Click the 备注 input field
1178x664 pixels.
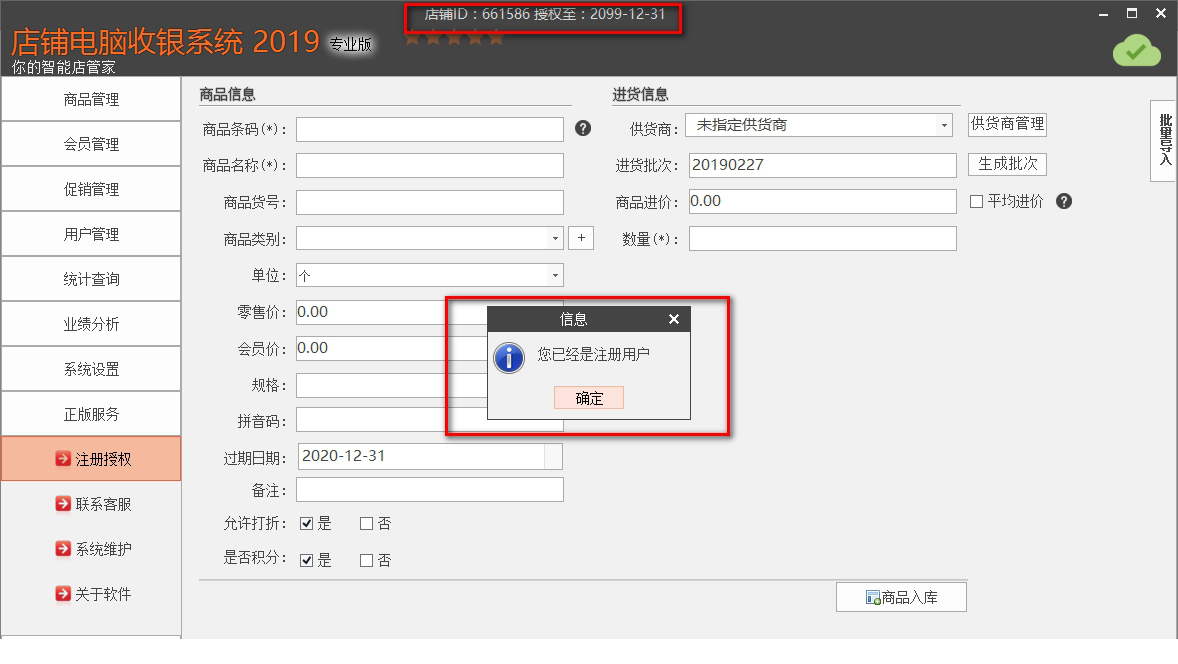pos(430,490)
